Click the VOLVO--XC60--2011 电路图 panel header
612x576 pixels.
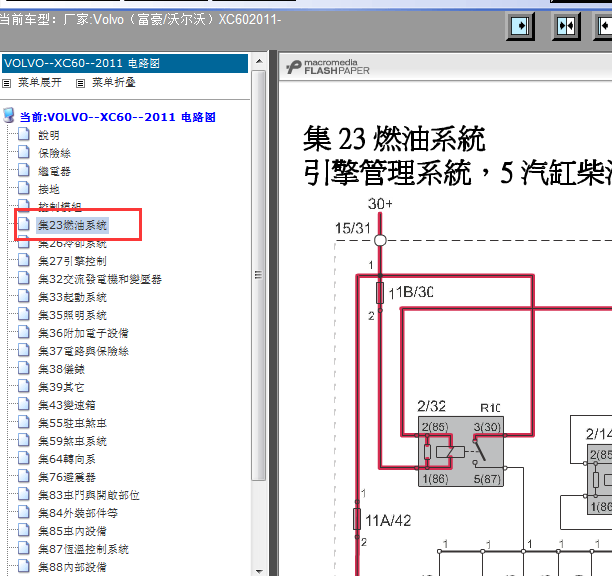pos(125,63)
